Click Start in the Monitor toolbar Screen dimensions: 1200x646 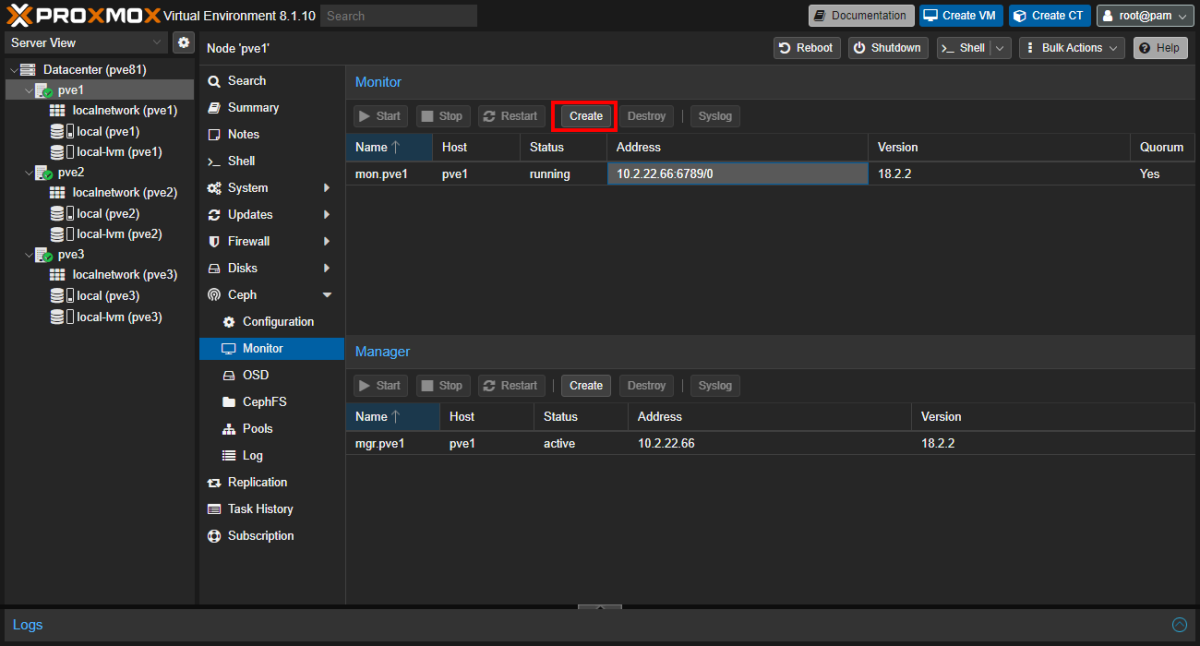pyautogui.click(x=380, y=116)
